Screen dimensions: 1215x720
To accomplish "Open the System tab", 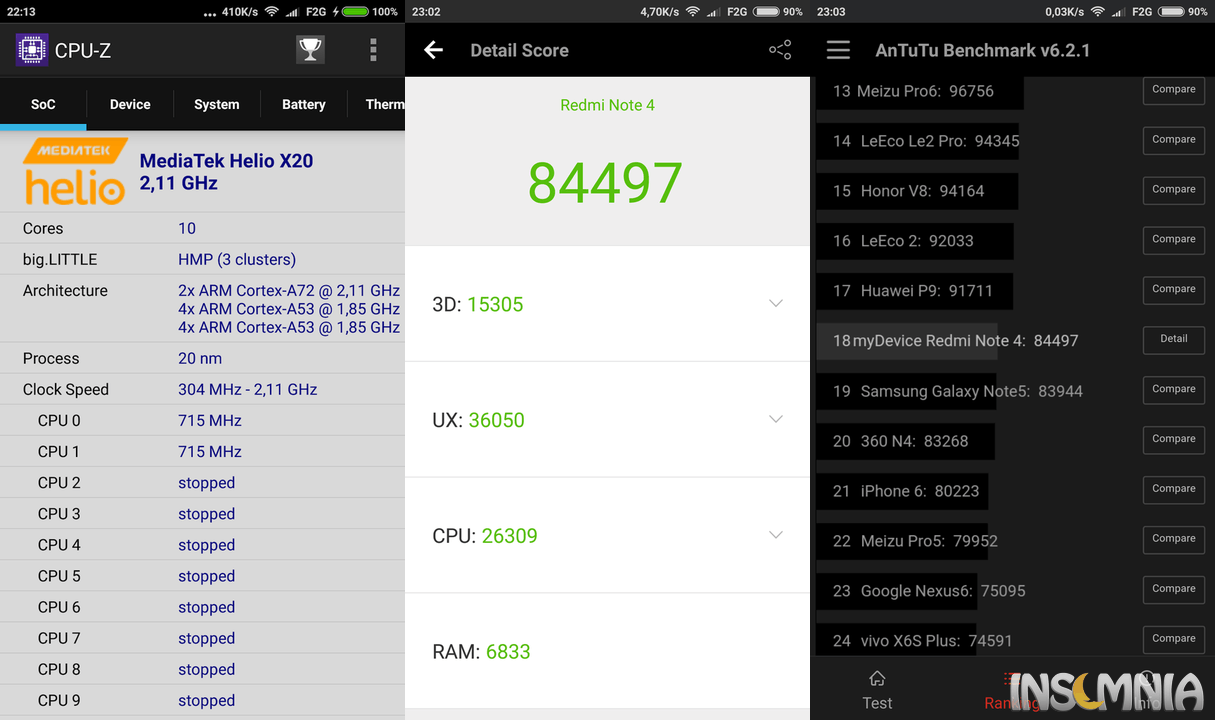I will tap(217, 104).
